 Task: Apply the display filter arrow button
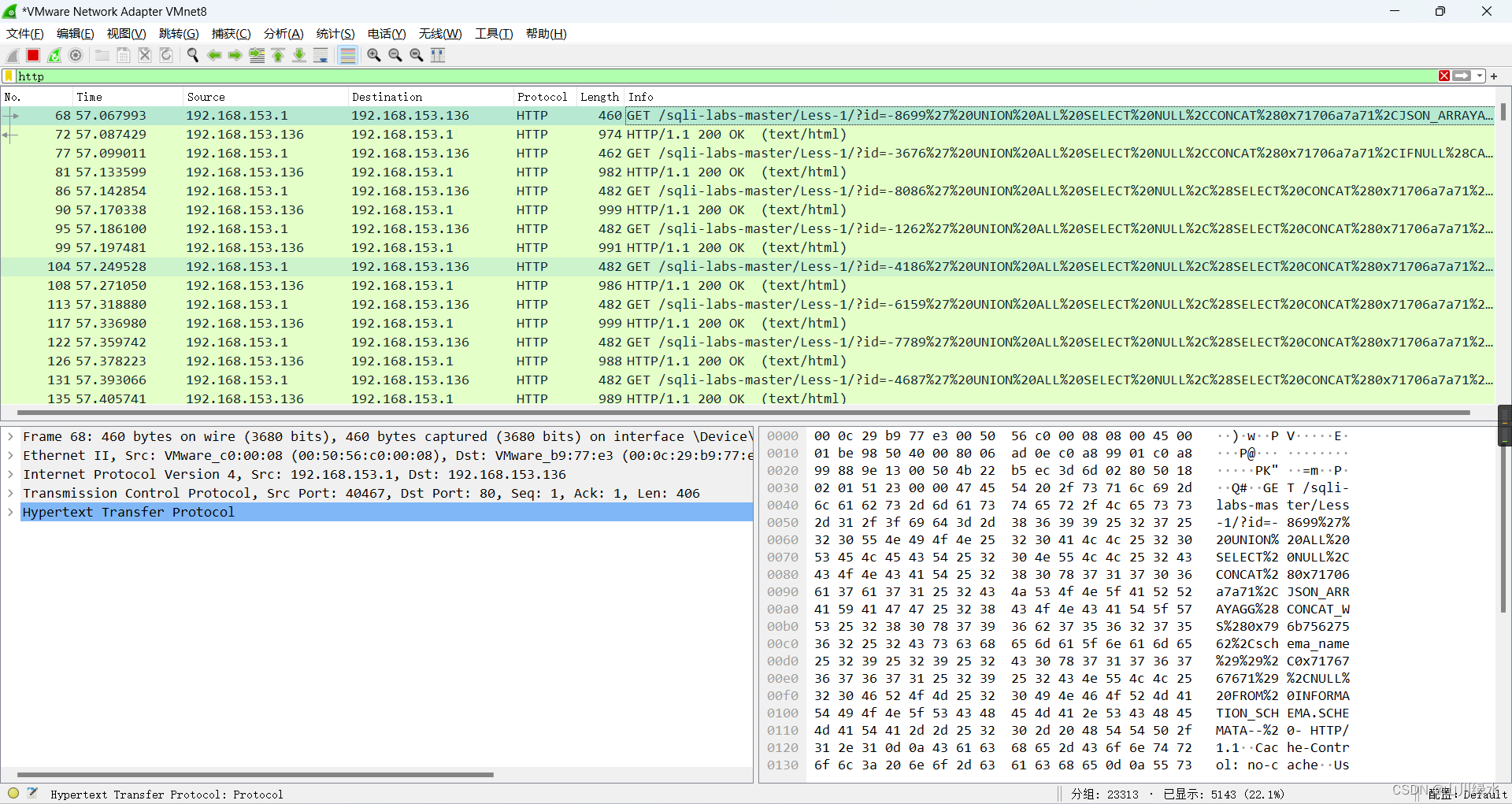(1462, 76)
